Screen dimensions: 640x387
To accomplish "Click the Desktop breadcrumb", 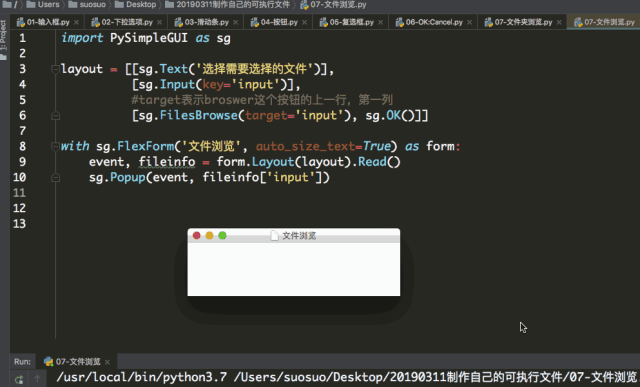I will (x=136, y=4).
